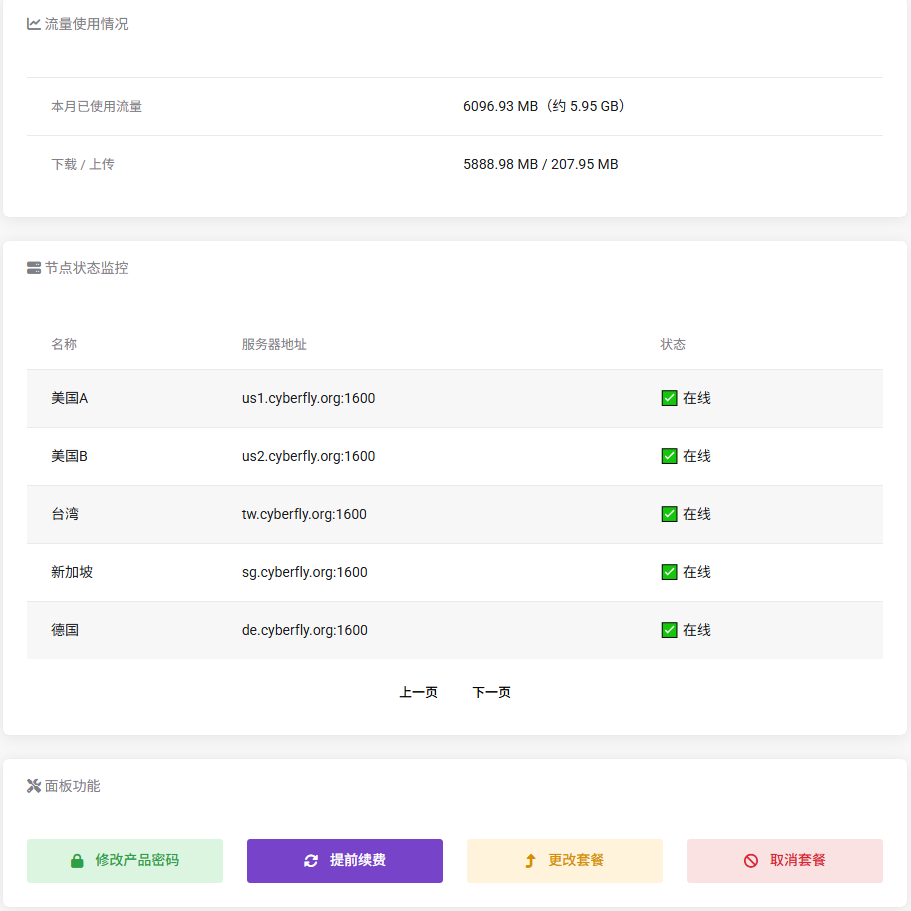Select the 状态 column header
Image resolution: width=911 pixels, height=911 pixels.
[673, 344]
